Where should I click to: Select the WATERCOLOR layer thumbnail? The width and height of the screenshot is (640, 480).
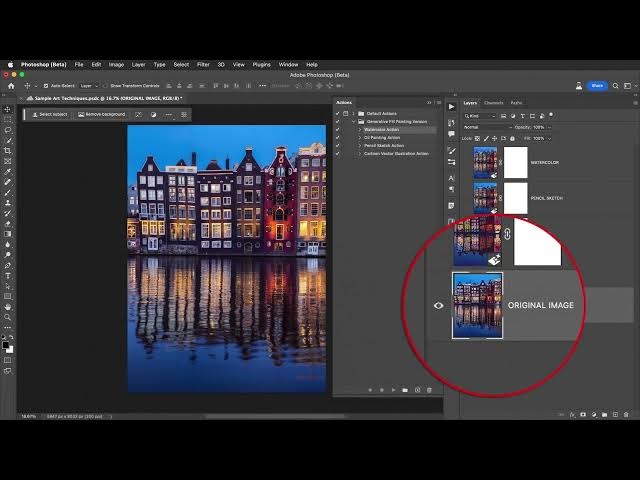click(485, 162)
